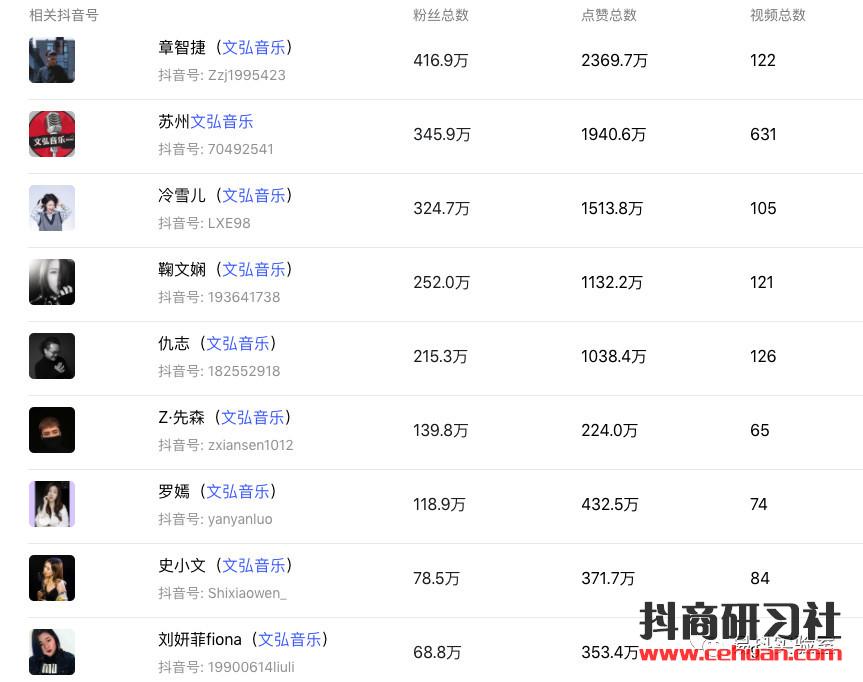Click the 相关抖音号 column header

coord(64,15)
